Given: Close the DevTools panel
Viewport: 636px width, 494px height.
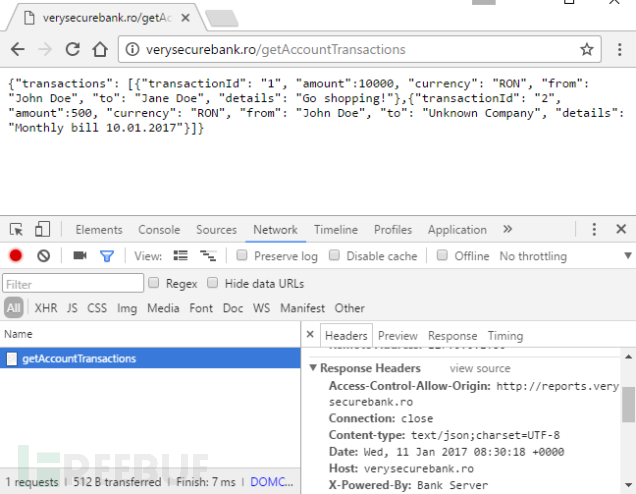Looking at the screenshot, I should [621, 229].
